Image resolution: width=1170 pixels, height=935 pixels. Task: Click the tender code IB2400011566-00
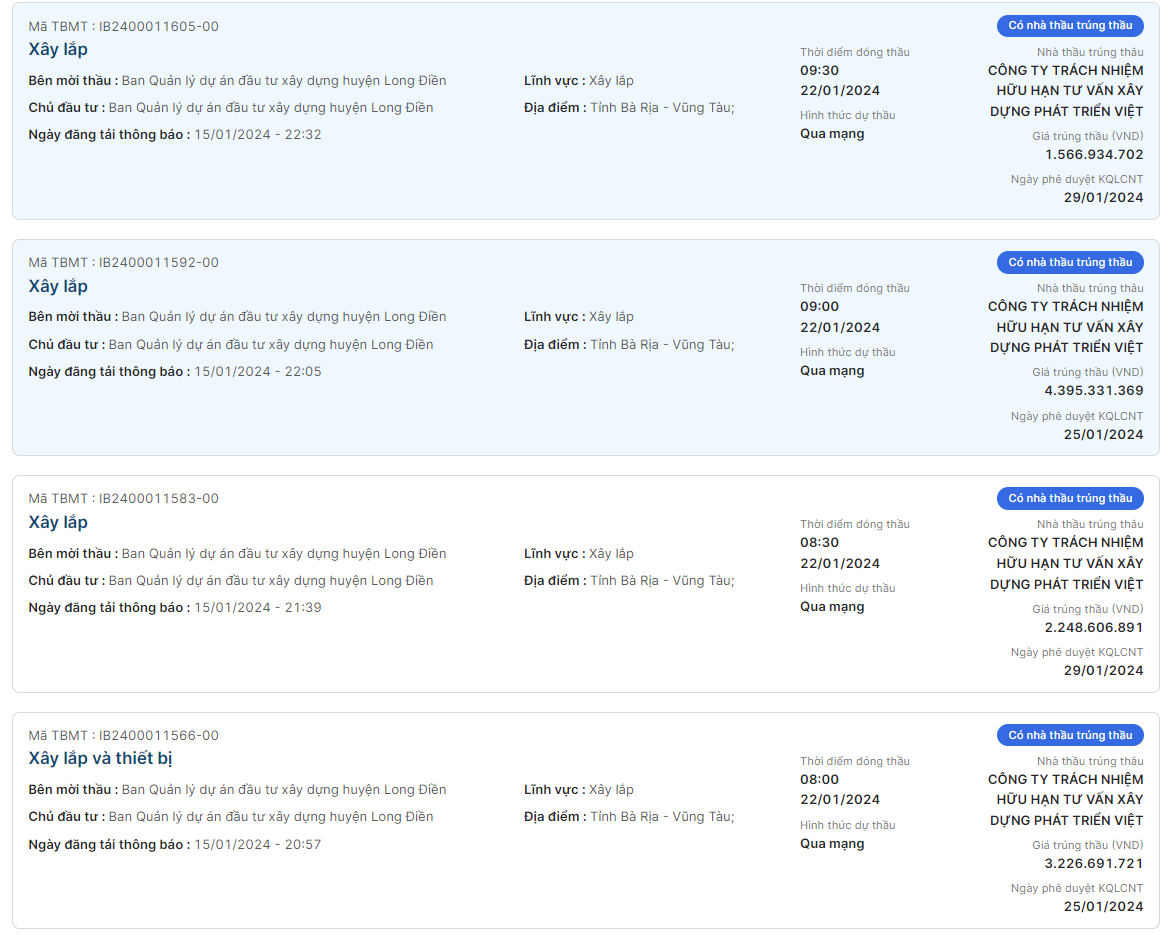click(x=158, y=736)
